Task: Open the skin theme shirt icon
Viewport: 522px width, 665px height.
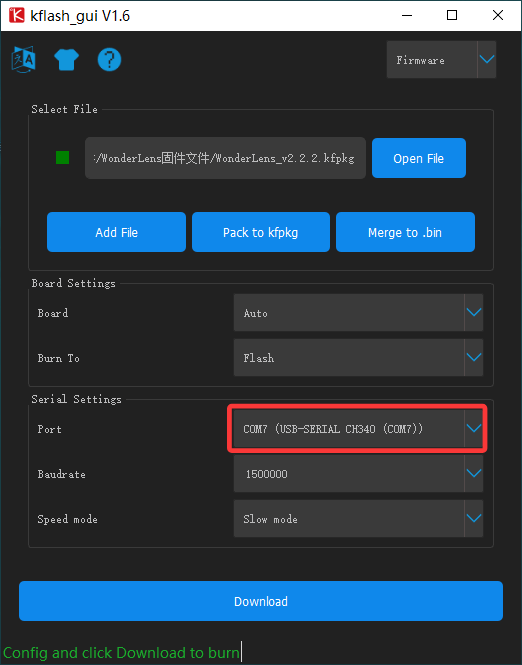Action: click(x=67, y=59)
